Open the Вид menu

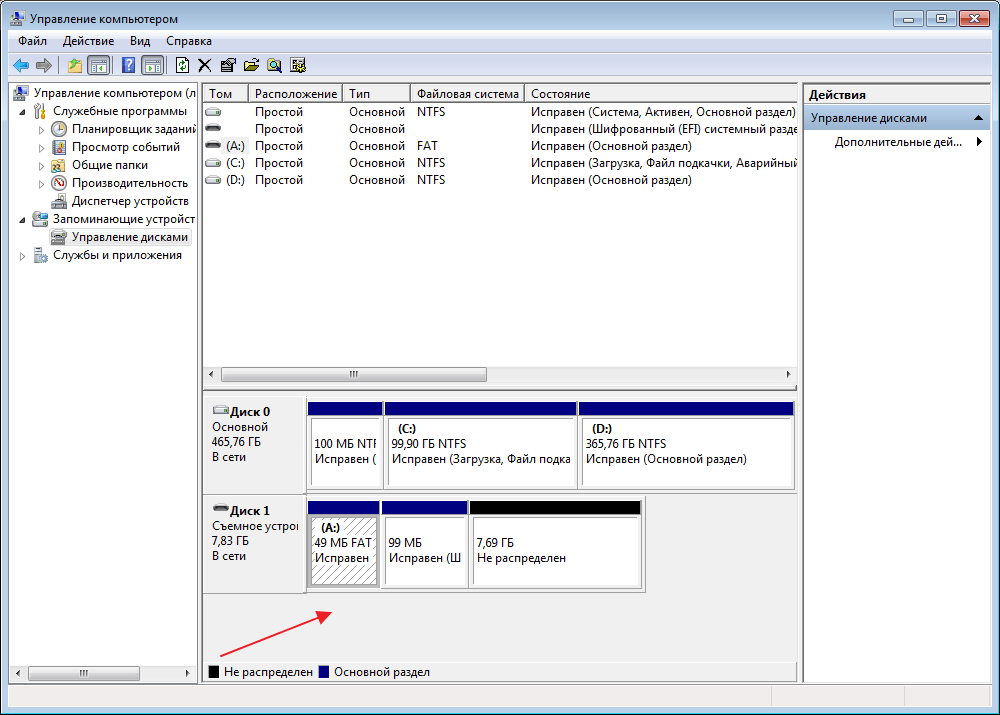click(140, 41)
